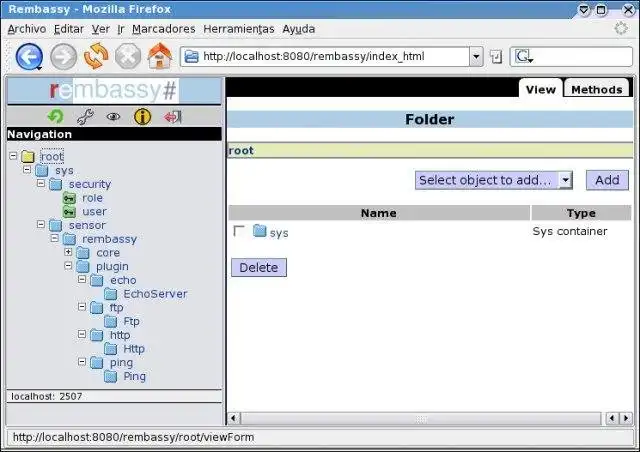Click the Go button beside address bar

[x=496, y=57]
